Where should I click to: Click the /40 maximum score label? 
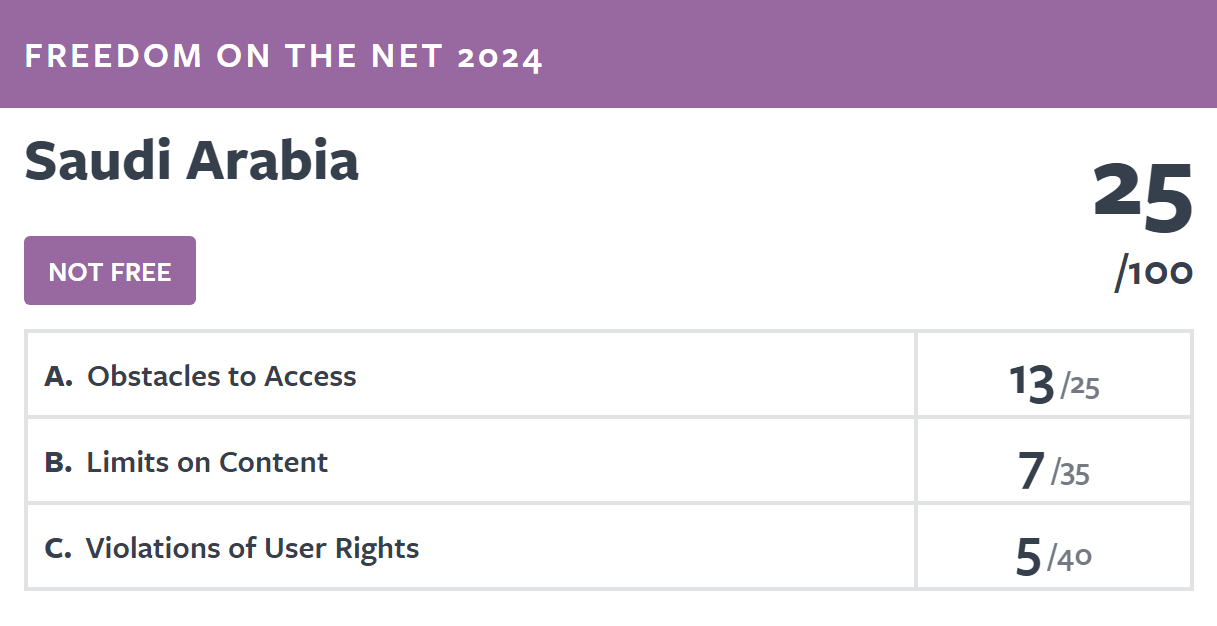coord(1070,559)
